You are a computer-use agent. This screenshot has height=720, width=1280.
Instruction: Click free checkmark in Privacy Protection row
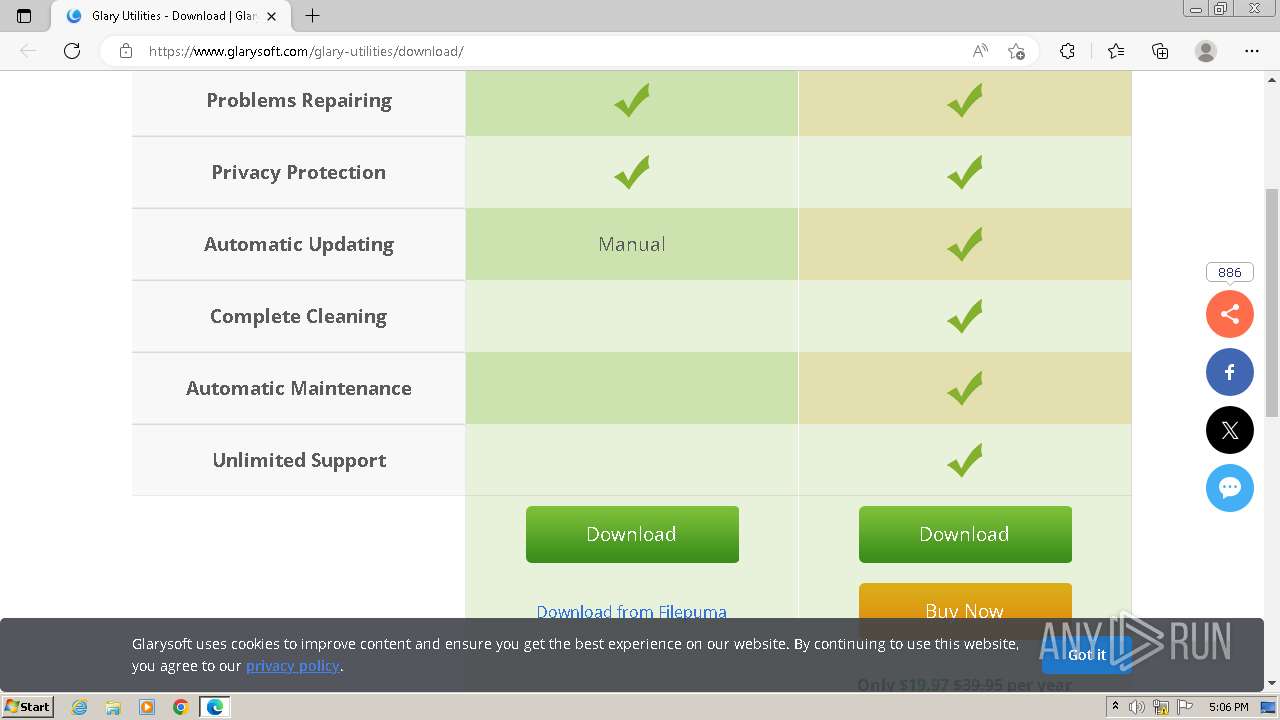(632, 172)
